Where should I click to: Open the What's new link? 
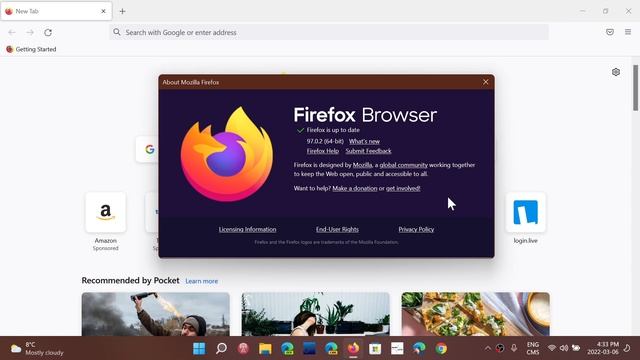[x=364, y=141]
